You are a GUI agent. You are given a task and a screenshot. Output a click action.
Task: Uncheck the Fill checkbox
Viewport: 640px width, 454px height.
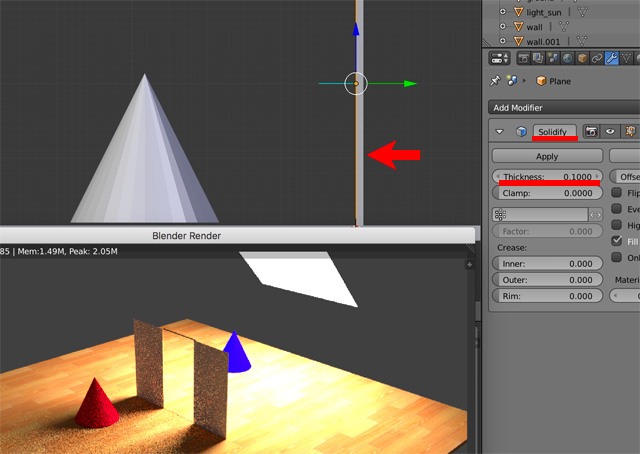coord(617,241)
